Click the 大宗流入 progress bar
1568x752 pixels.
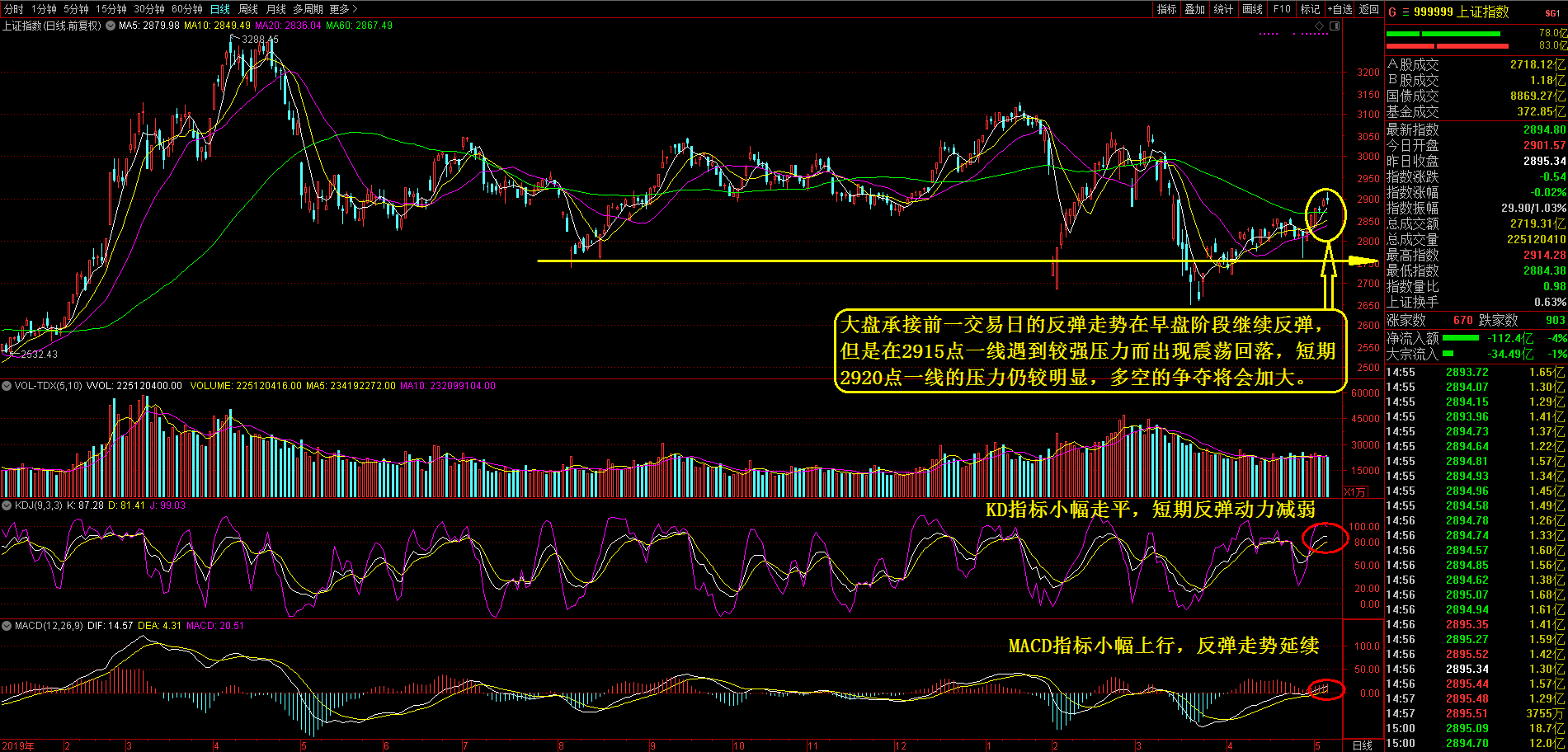pyautogui.click(x=1448, y=354)
